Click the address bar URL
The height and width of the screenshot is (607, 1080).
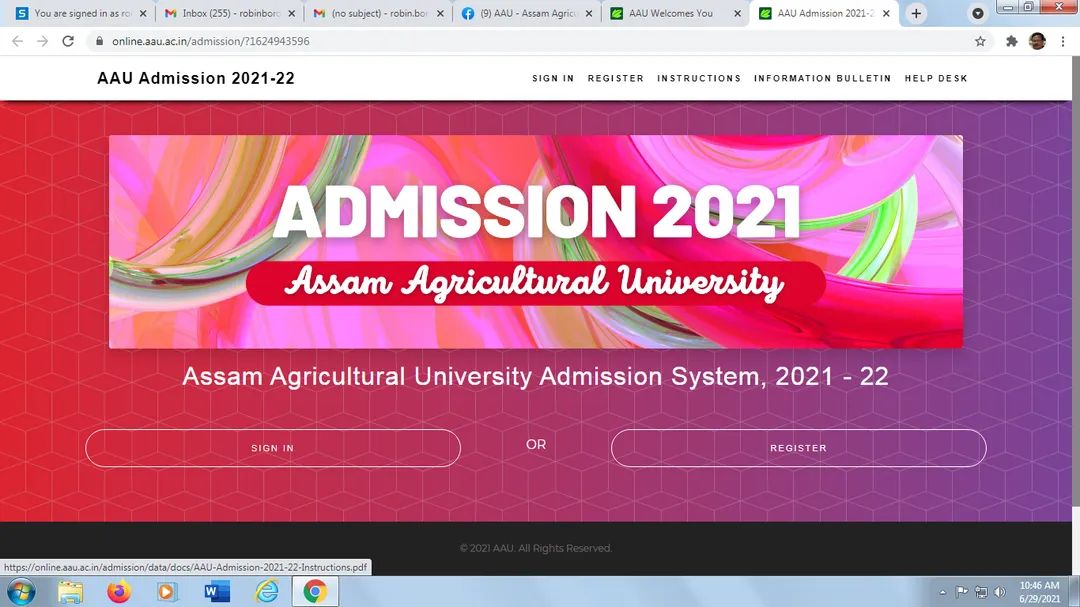[211, 41]
